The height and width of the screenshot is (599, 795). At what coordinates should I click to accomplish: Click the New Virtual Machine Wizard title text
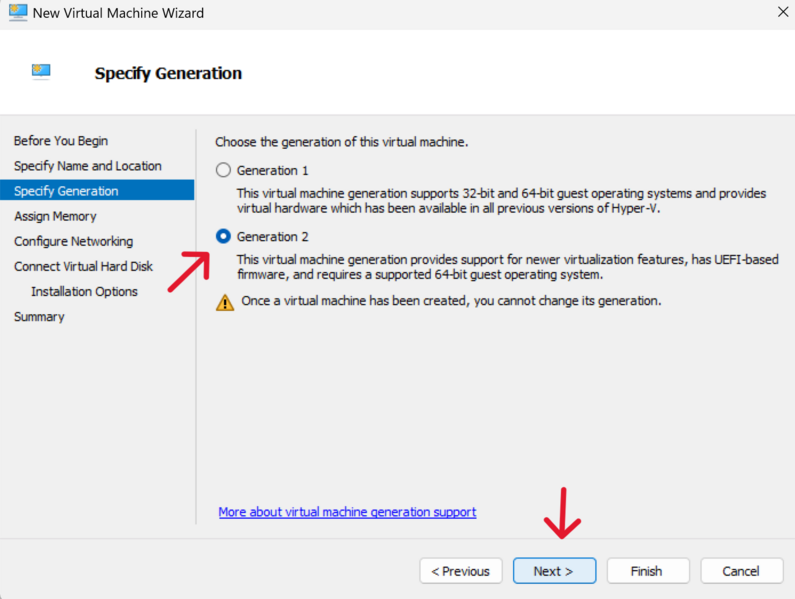pos(118,13)
